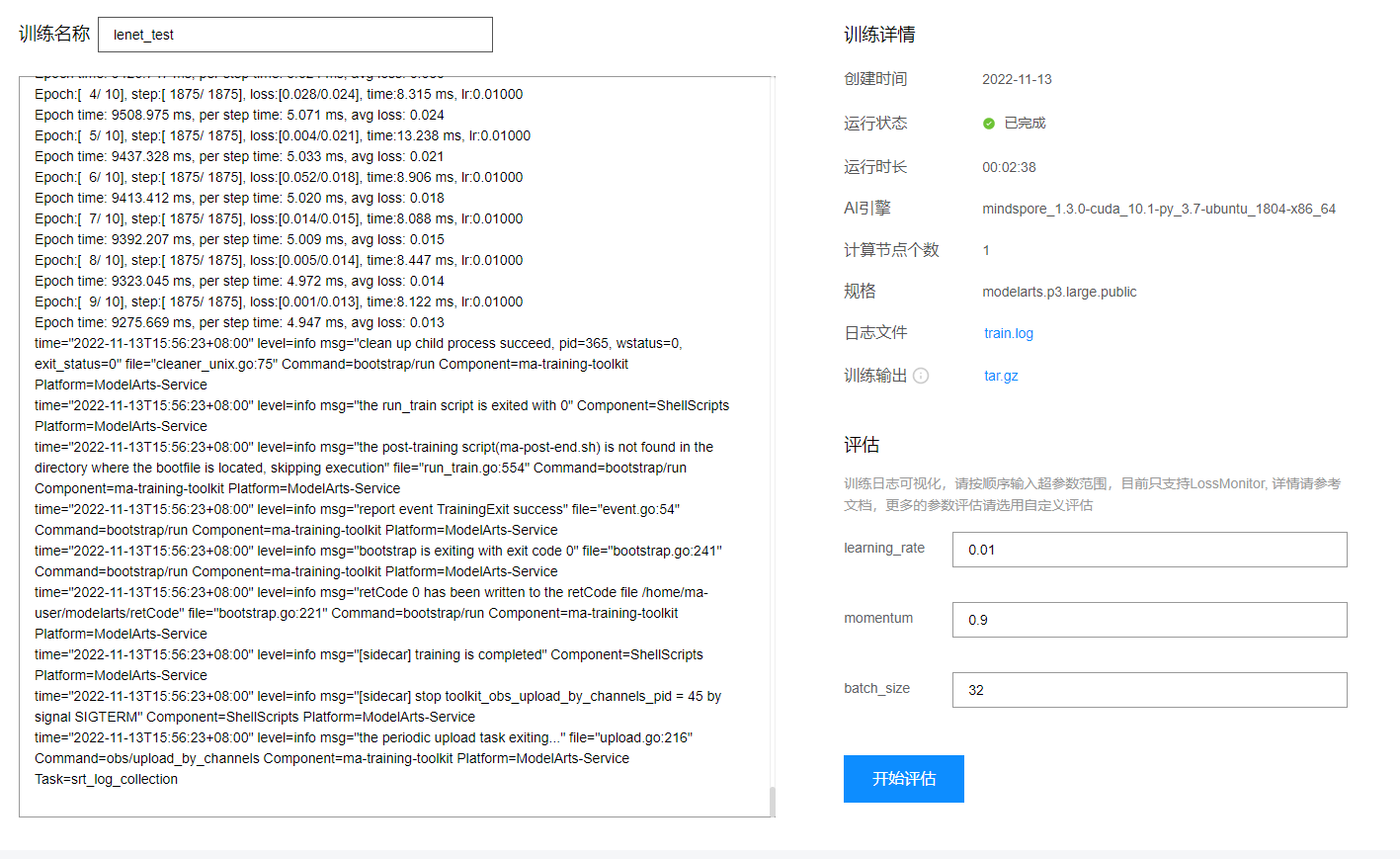
Task: Open the train.log file link
Action: coord(1009,333)
